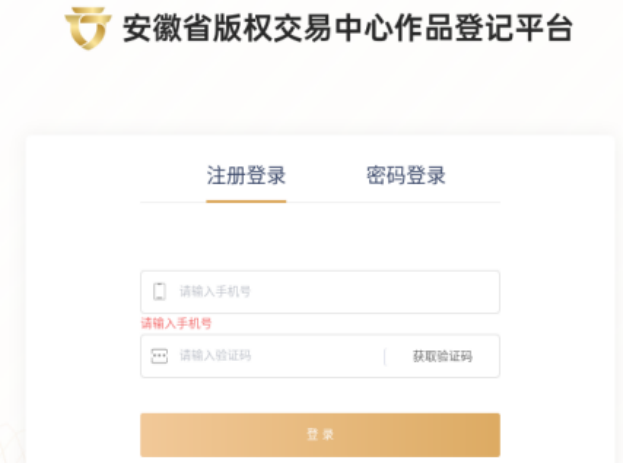Click the gray 请输入验证码 placeholder text
The image size is (623, 464).
(215, 355)
